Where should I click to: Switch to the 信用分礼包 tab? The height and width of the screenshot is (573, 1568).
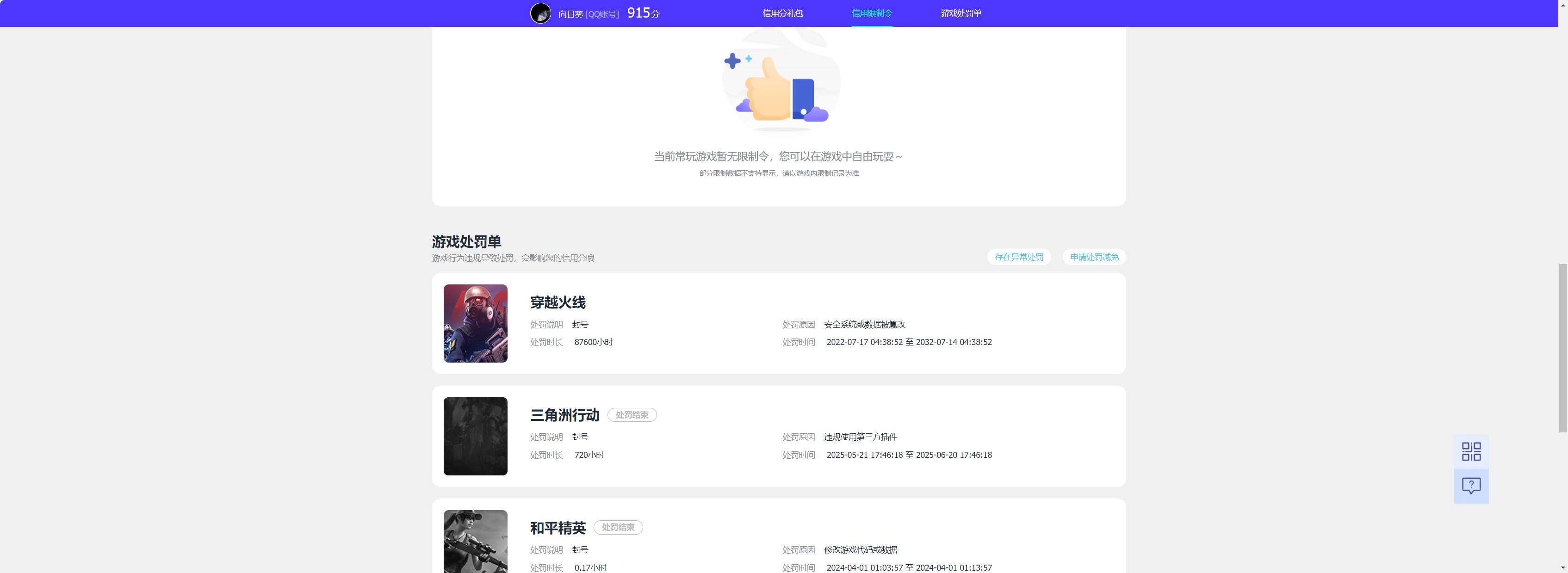coord(783,13)
